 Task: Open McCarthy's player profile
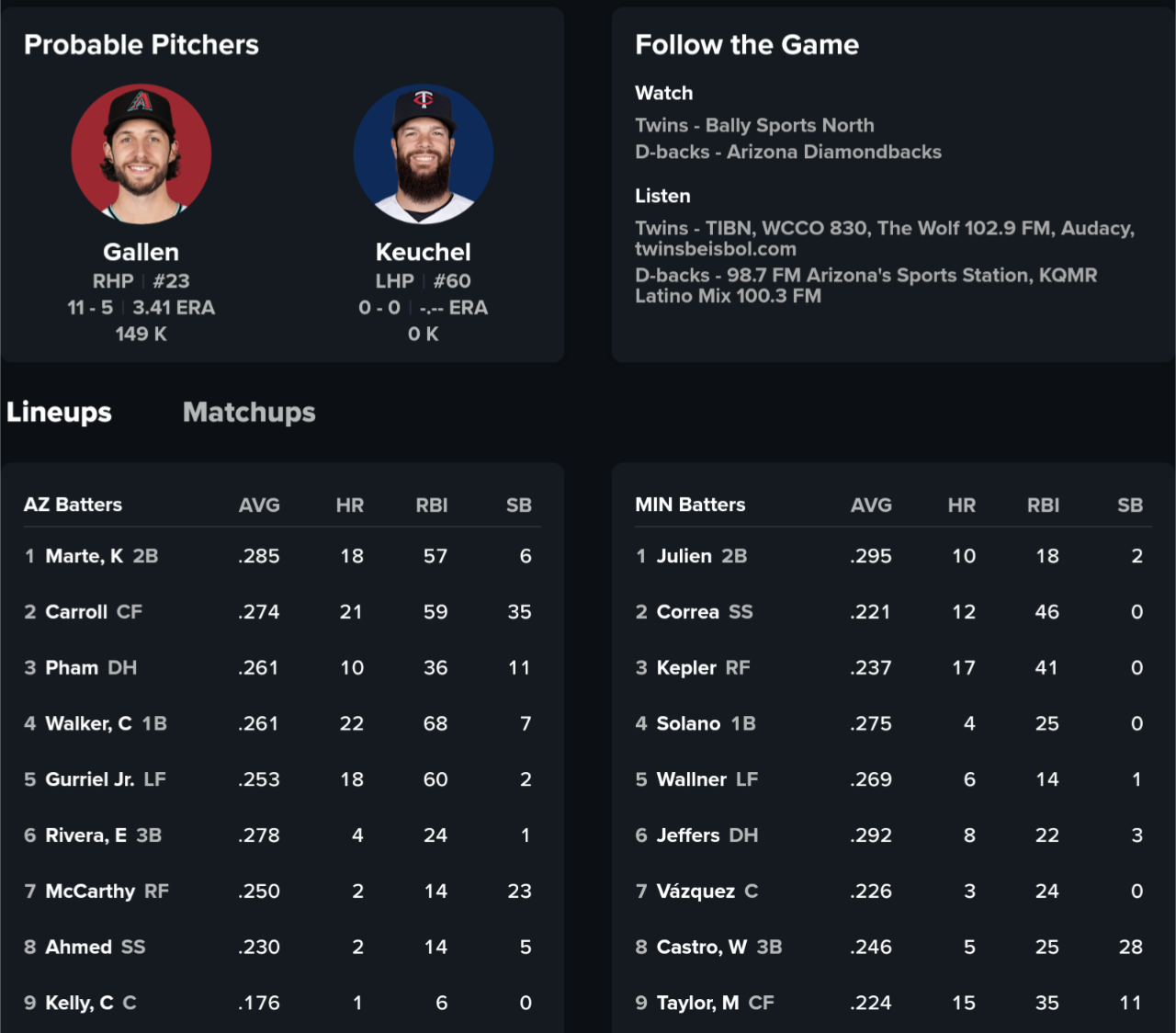(90, 891)
